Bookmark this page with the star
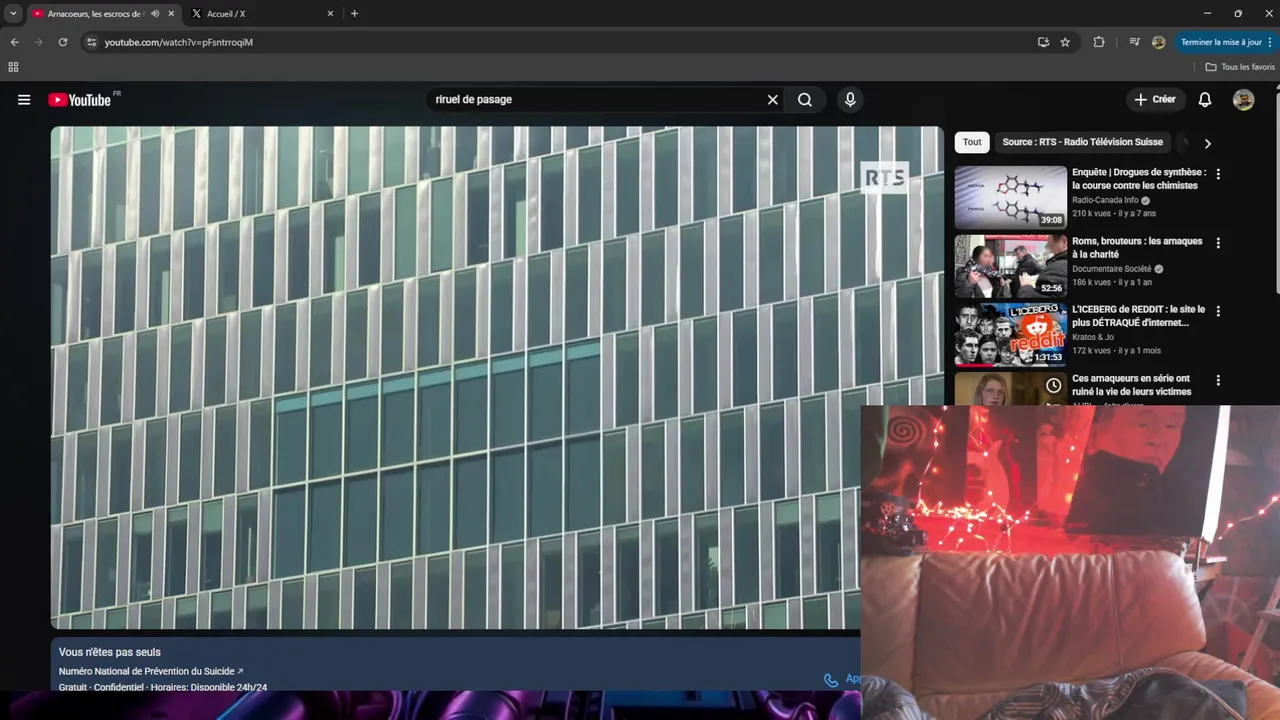Image resolution: width=1280 pixels, height=720 pixels. (1065, 42)
